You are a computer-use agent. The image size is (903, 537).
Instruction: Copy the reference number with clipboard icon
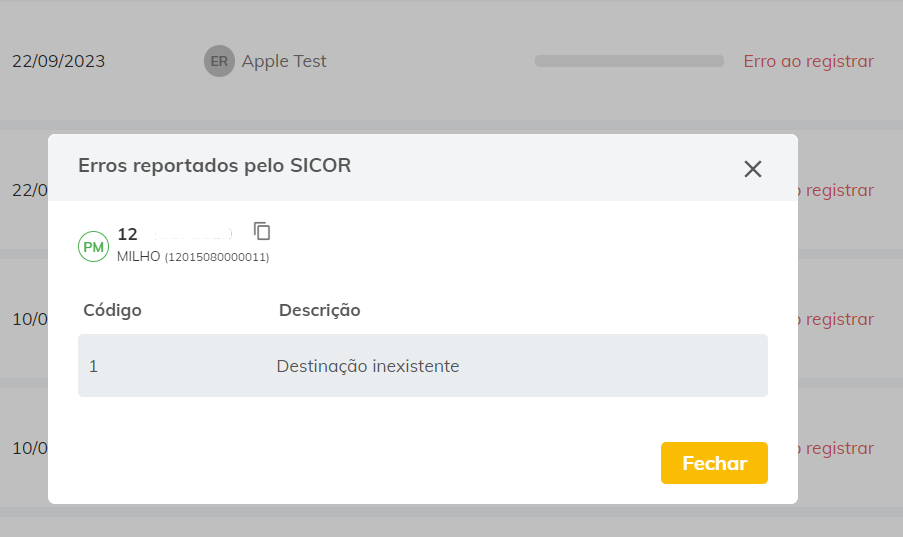coord(262,231)
